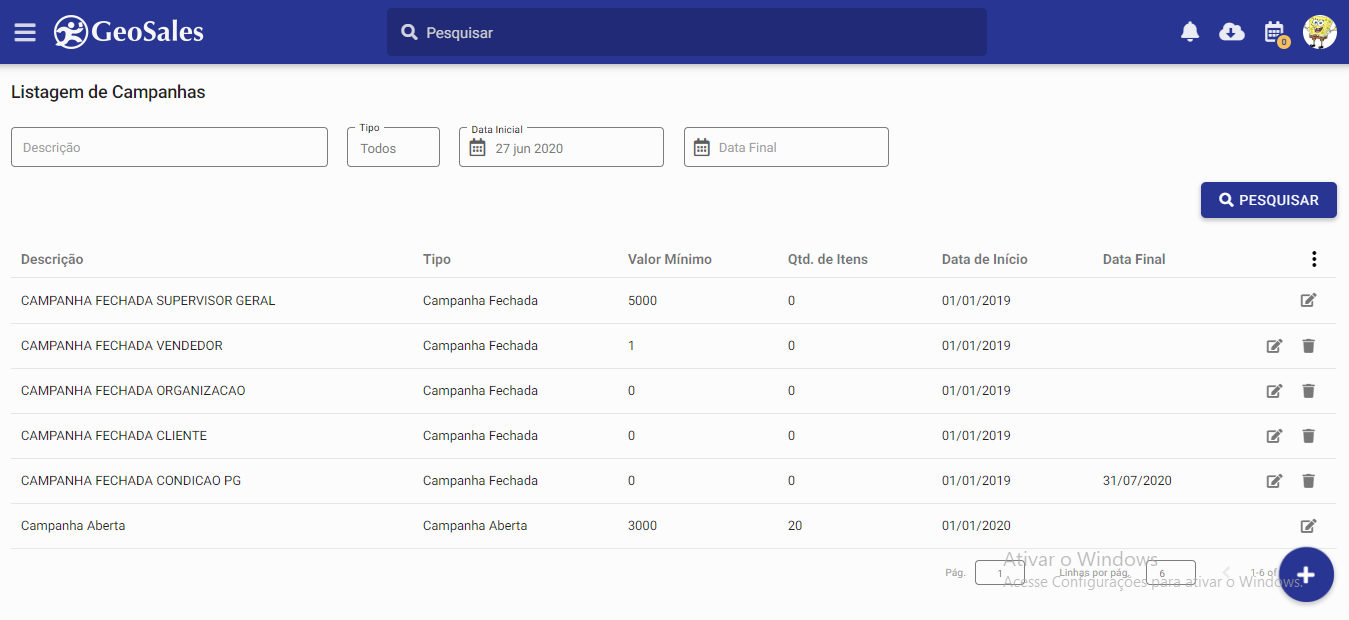
Task: Edit the CAMPANHA FECHADA ORGANIZACAO campaign
Action: [1274, 391]
